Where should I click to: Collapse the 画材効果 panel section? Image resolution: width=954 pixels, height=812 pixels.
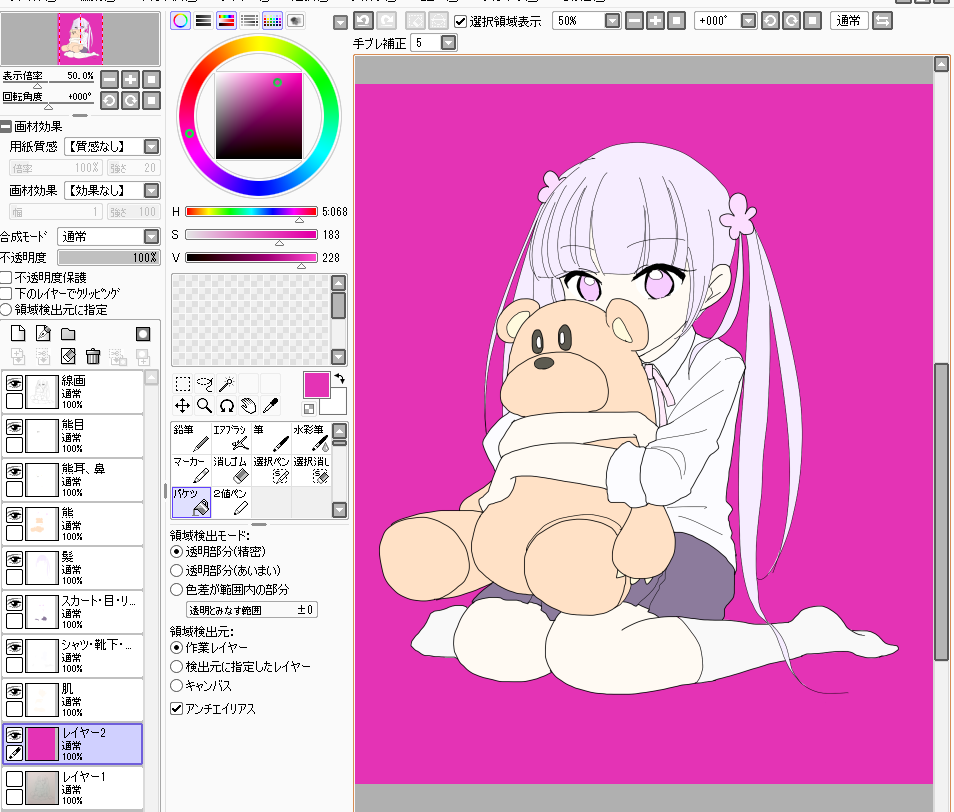point(6,127)
